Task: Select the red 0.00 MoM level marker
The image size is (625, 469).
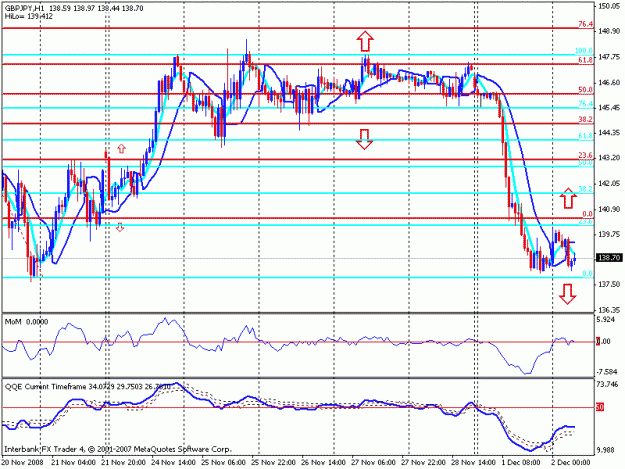Action: click(x=603, y=341)
